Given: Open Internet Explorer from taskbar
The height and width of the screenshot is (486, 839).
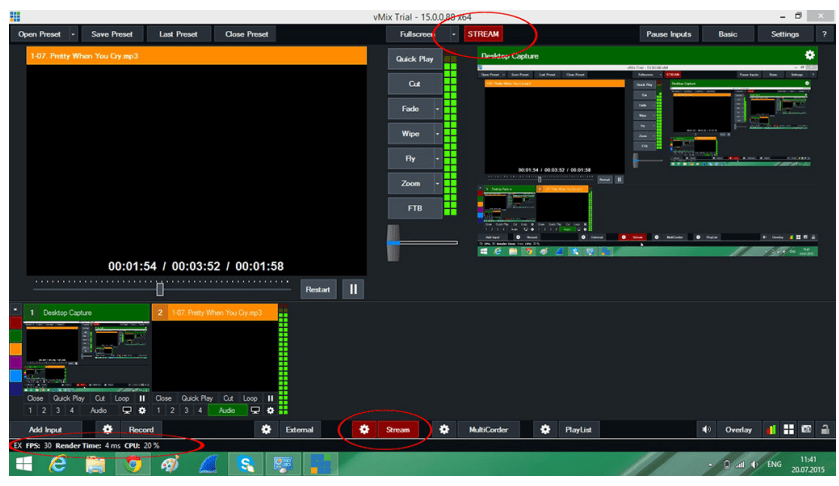Looking at the screenshot, I should coord(58,464).
